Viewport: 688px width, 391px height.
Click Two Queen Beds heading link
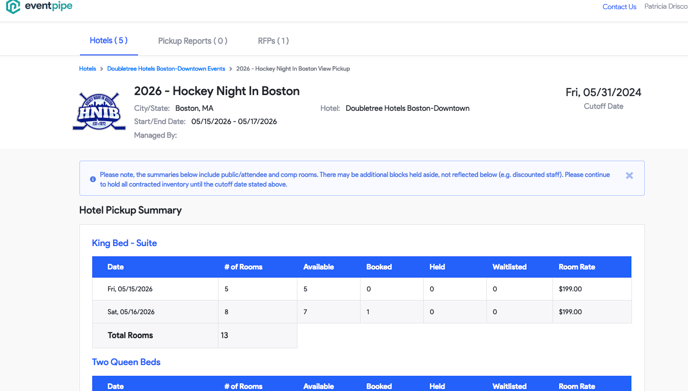click(126, 362)
